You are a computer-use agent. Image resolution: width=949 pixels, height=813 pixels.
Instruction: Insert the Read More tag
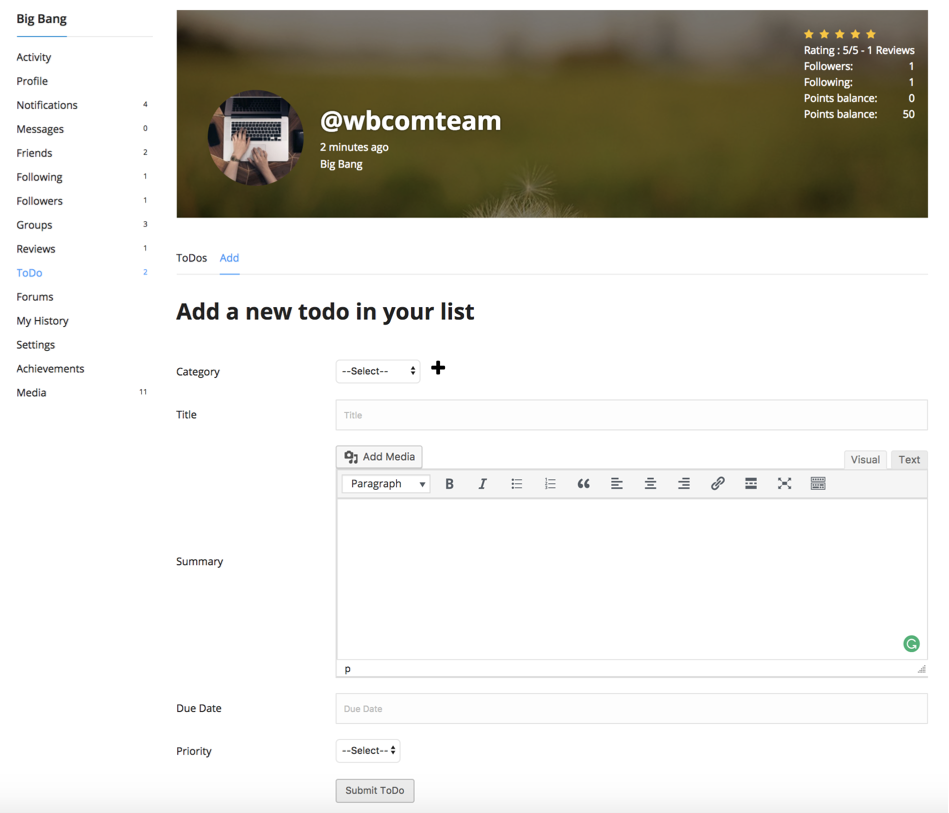751,483
